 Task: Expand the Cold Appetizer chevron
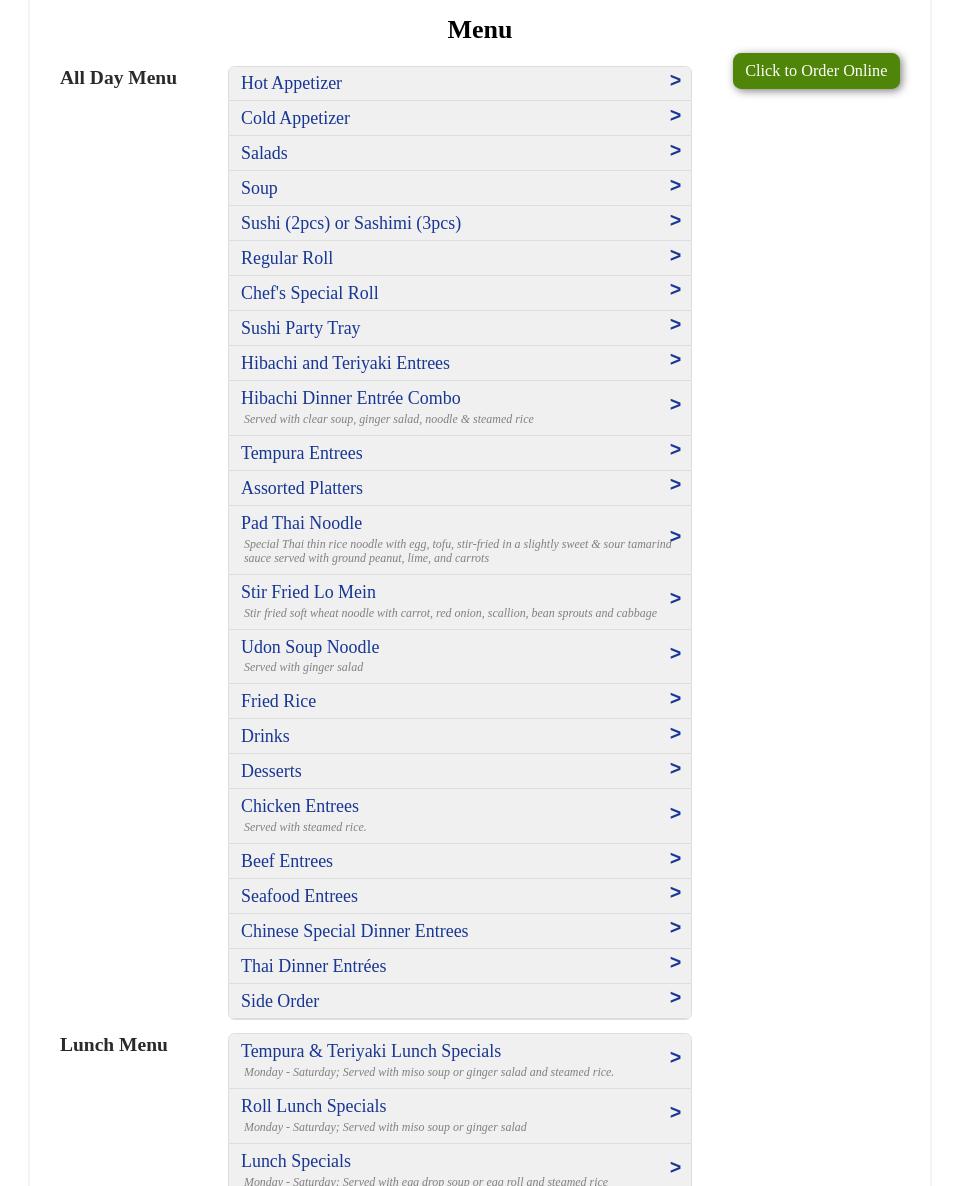click(x=675, y=116)
